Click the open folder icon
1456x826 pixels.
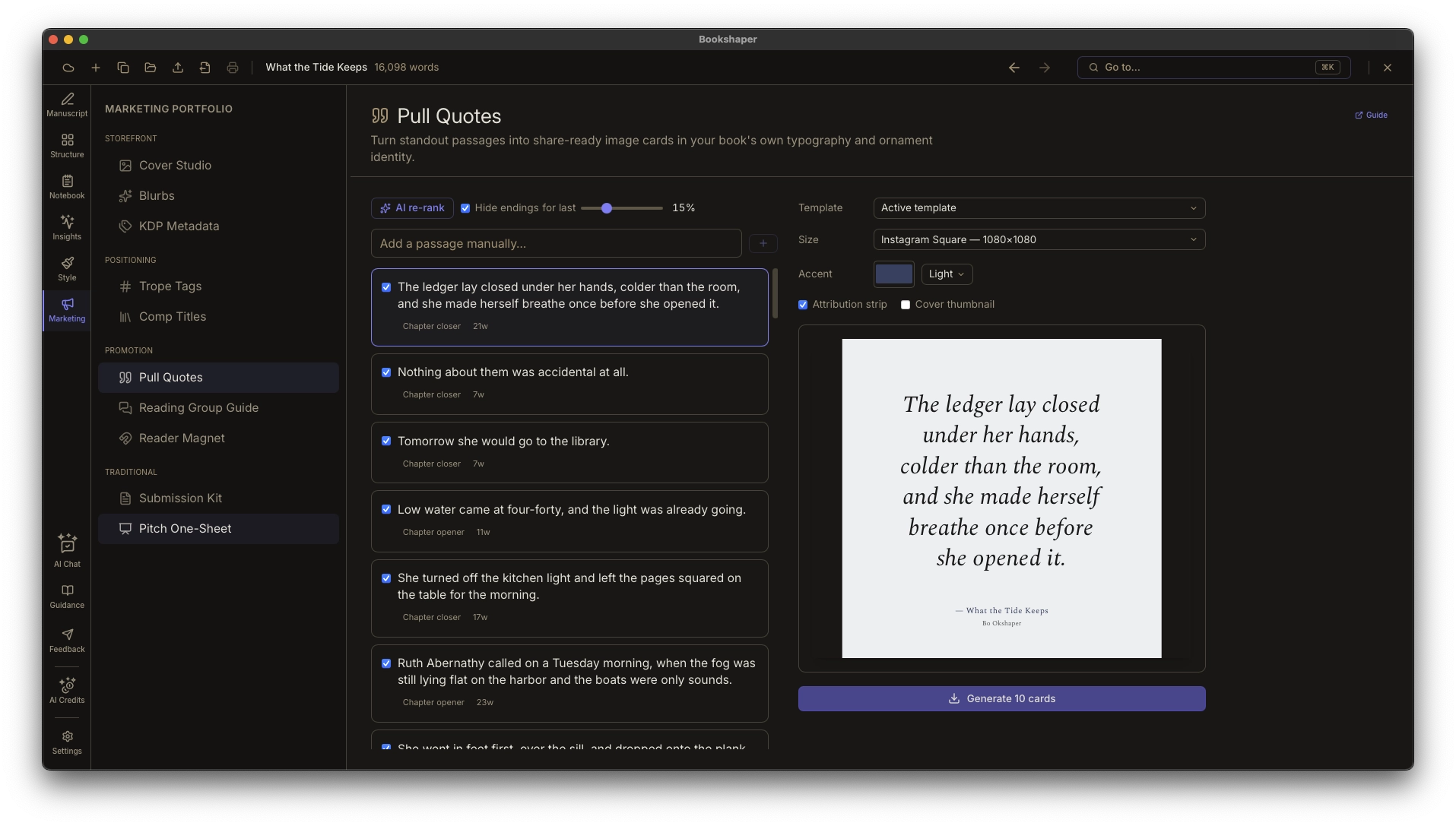151,68
